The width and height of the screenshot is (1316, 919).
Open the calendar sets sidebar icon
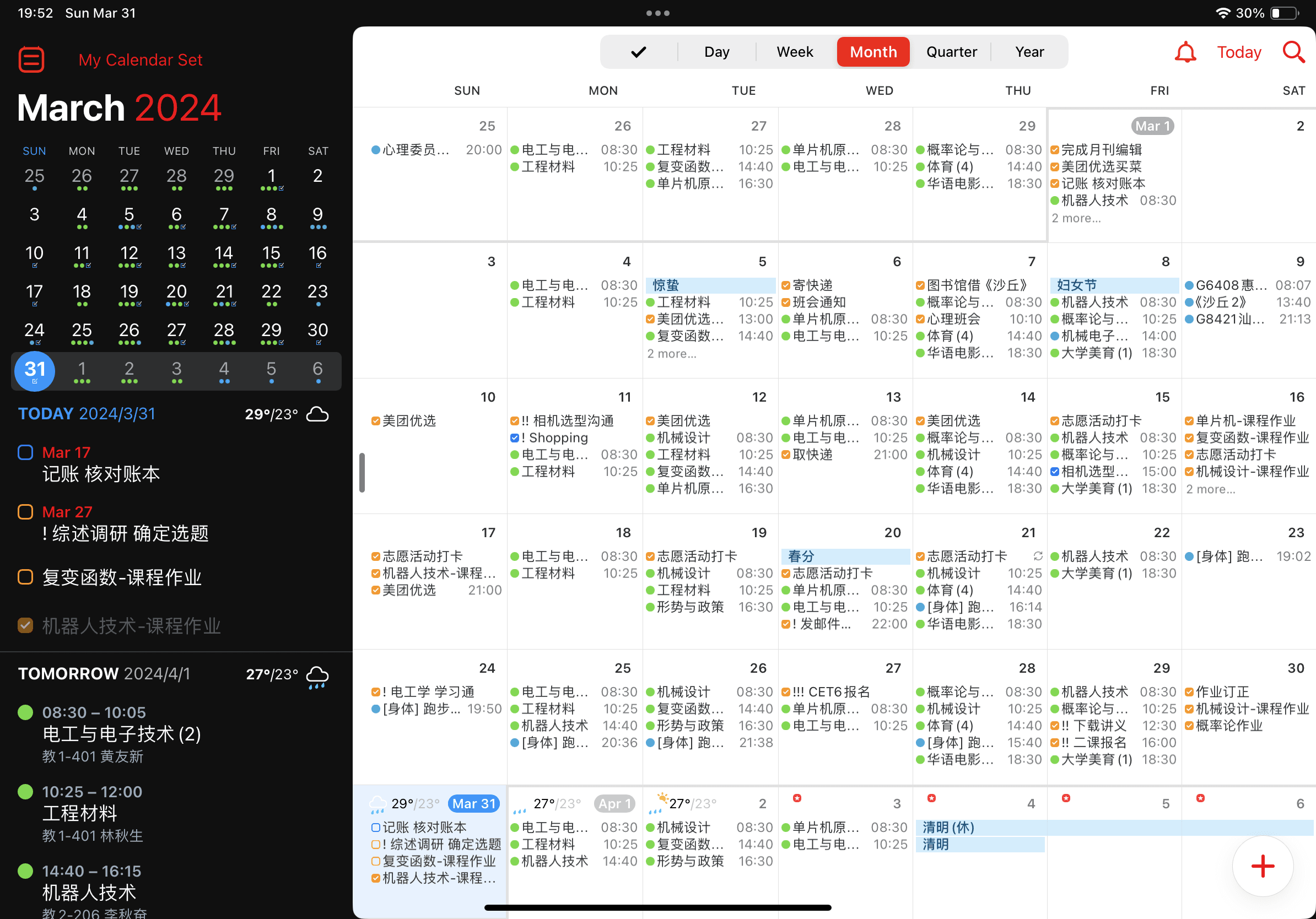pos(31,60)
